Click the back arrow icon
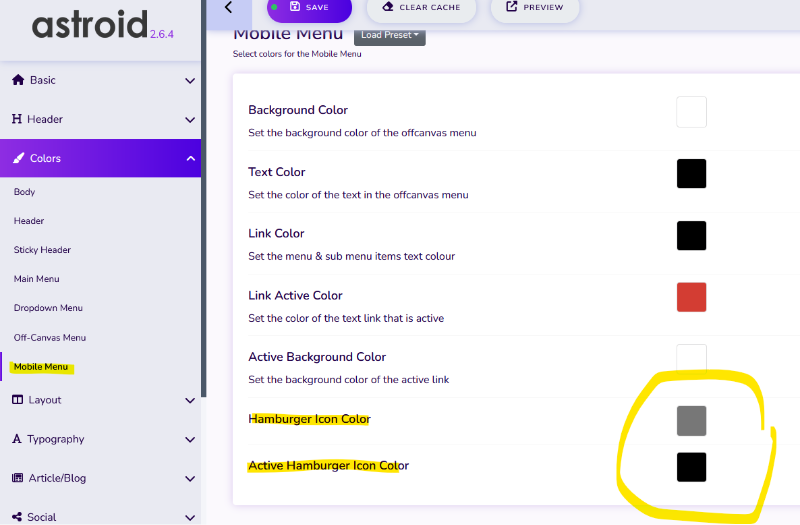This screenshot has width=800, height=525. tap(229, 7)
